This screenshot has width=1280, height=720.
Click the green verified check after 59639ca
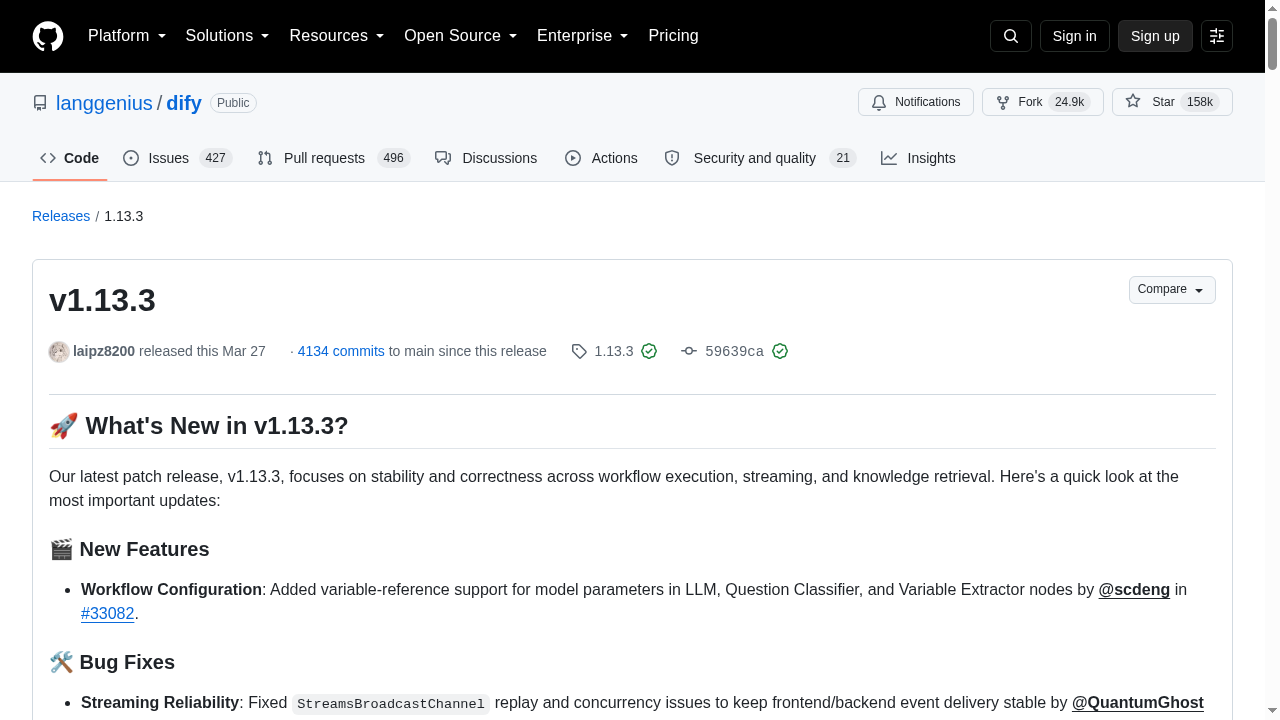click(x=780, y=351)
